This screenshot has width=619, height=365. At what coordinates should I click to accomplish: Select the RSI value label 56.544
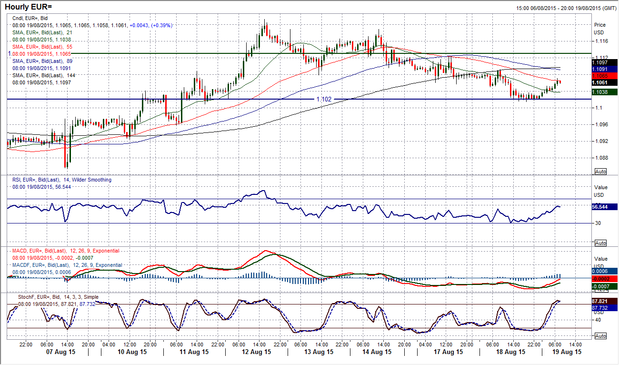click(604, 207)
